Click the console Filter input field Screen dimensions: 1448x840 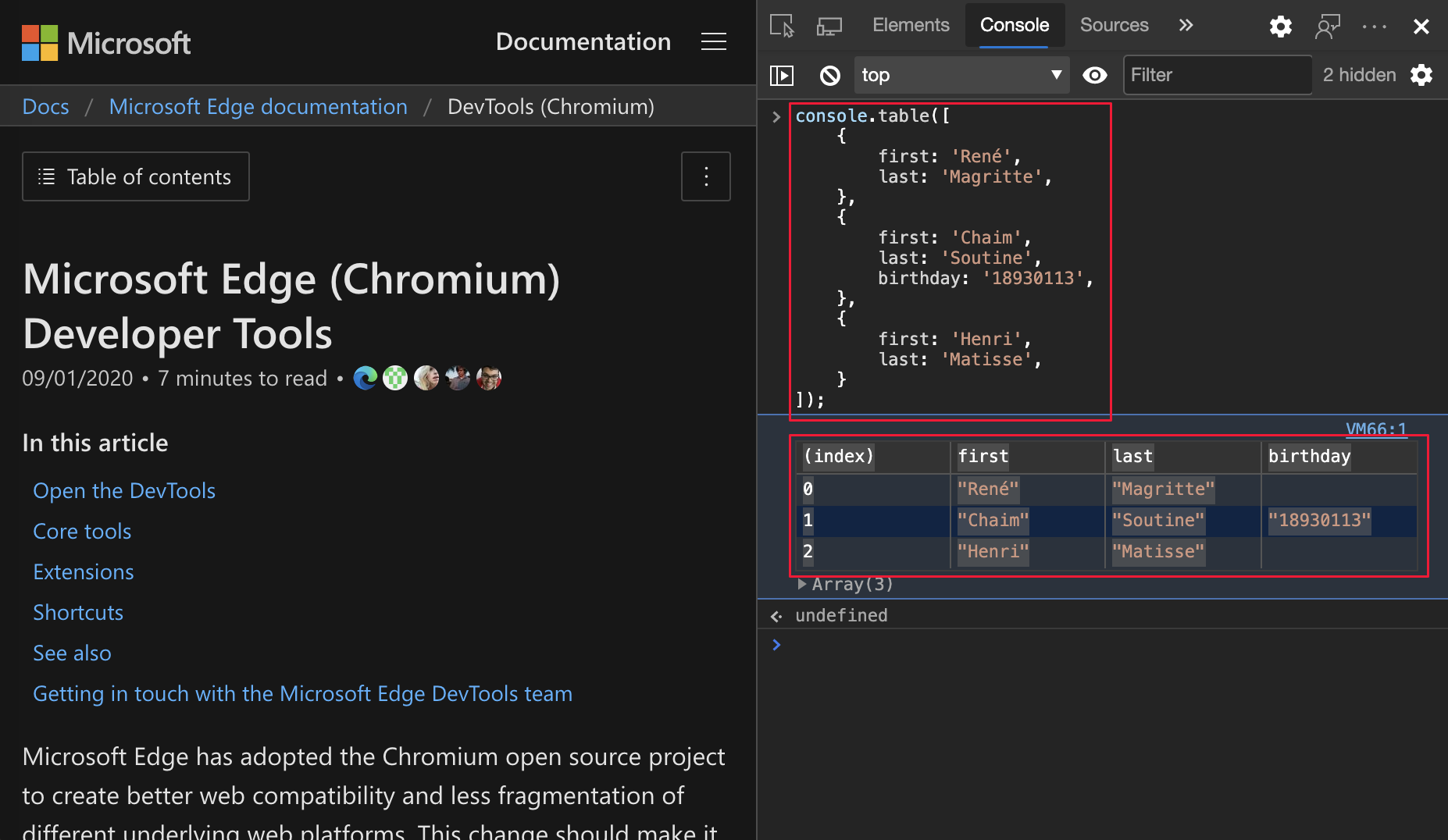(1217, 75)
